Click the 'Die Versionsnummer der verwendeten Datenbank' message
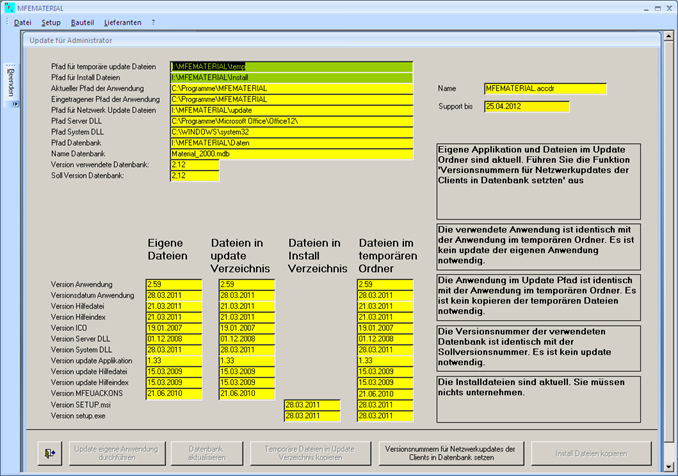Viewport: 678px width, 476px height. coord(538,348)
